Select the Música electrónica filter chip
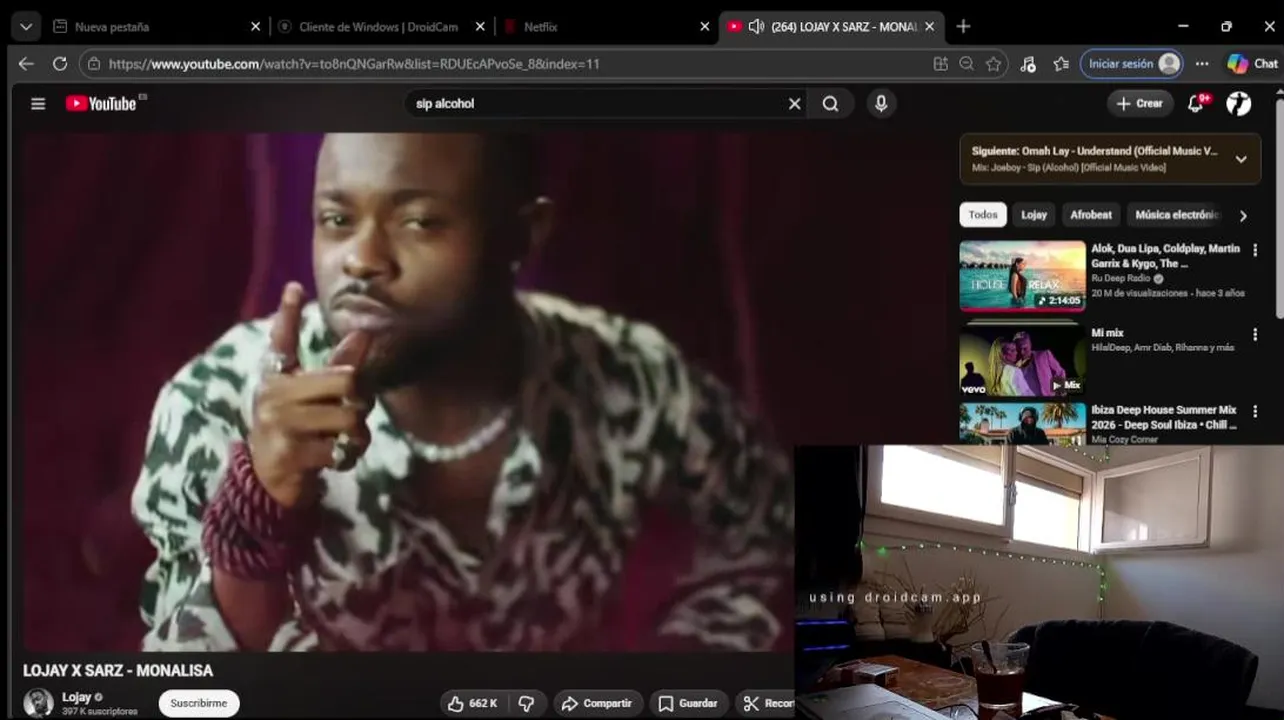Viewport: 1284px width, 720px height. point(1176,215)
